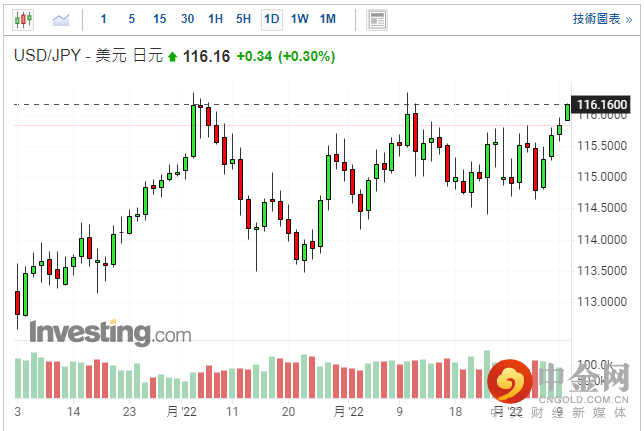Set chart interval to 1H

215,19
